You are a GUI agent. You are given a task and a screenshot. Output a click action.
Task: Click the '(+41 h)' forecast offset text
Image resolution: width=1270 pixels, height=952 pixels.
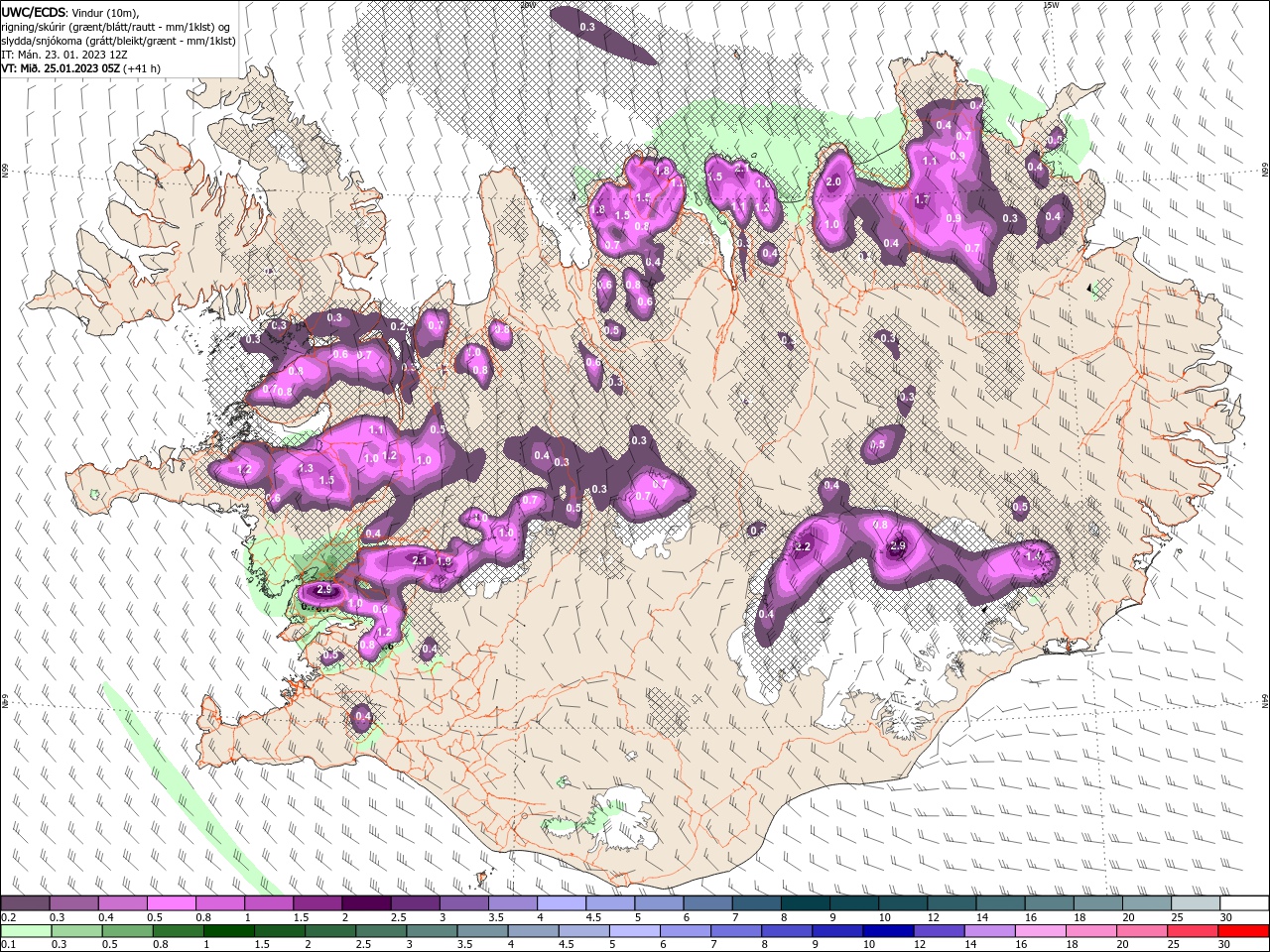coord(142,68)
